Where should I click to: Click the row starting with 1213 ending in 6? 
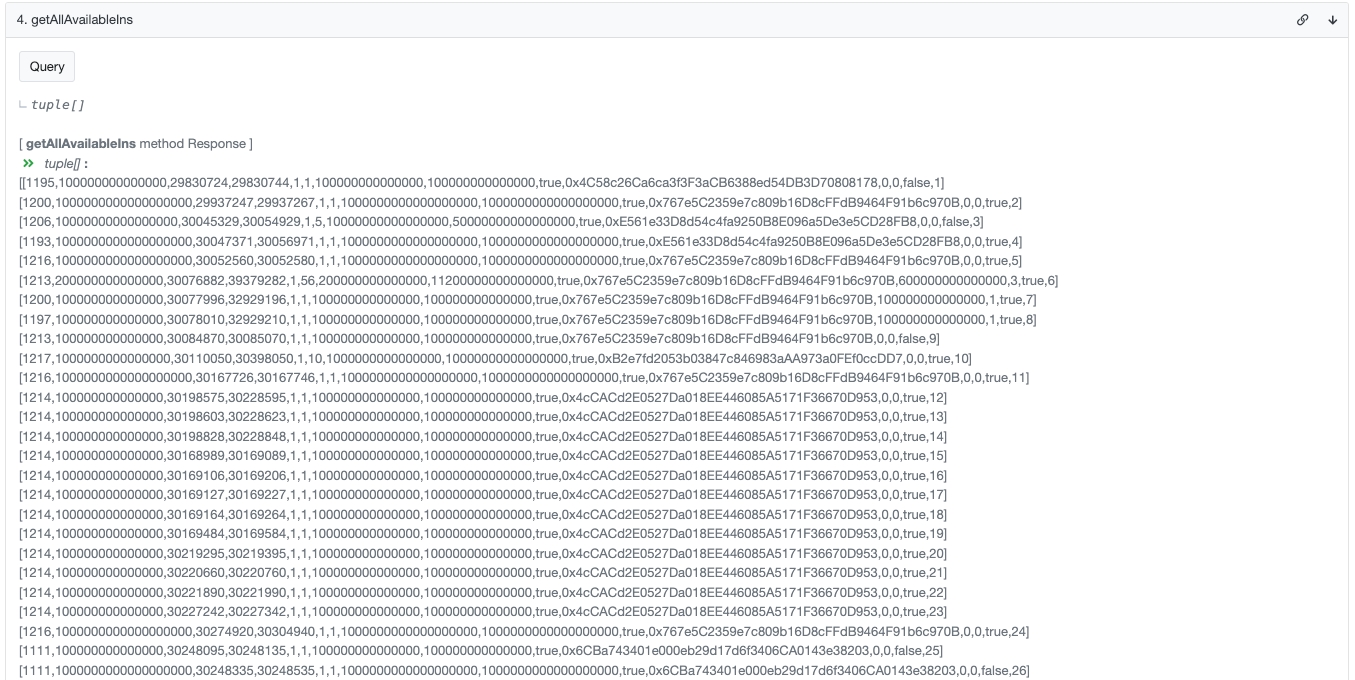[x=538, y=280]
